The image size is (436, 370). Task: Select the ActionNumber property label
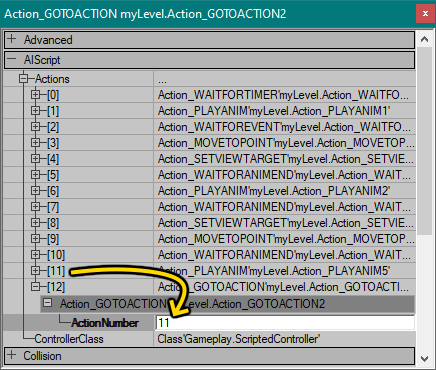click(105, 323)
